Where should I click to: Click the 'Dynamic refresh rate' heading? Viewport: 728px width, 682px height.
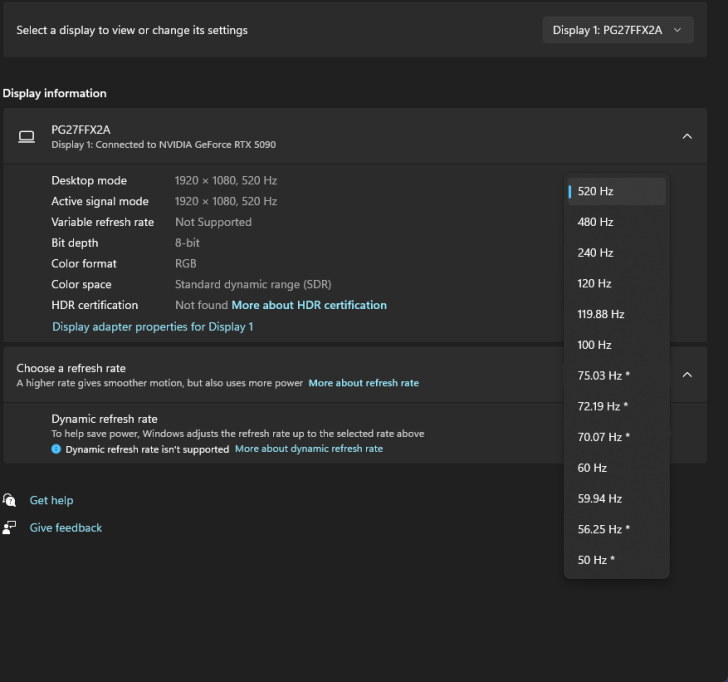coord(104,419)
